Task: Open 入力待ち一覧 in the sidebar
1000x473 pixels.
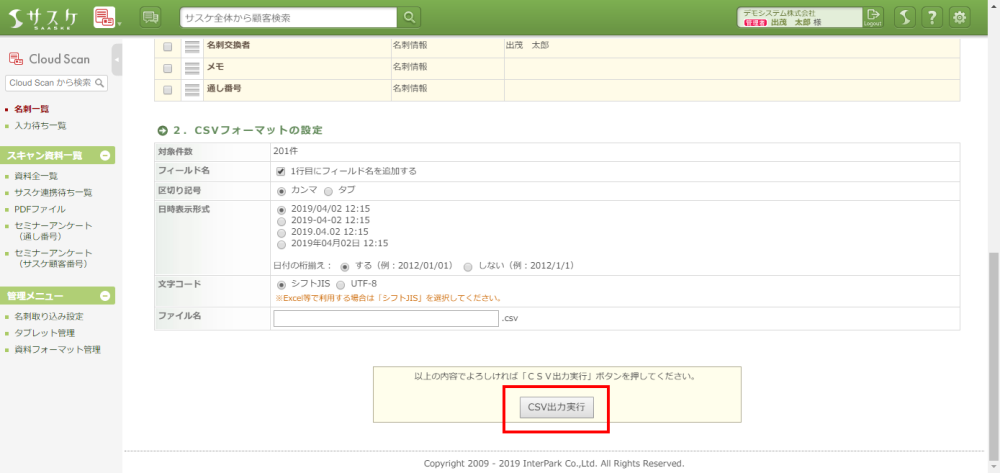Action: click(x=40, y=126)
